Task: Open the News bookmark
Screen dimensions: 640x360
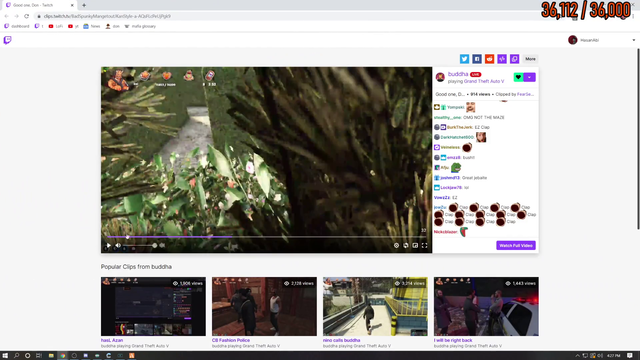Action: tap(92, 26)
